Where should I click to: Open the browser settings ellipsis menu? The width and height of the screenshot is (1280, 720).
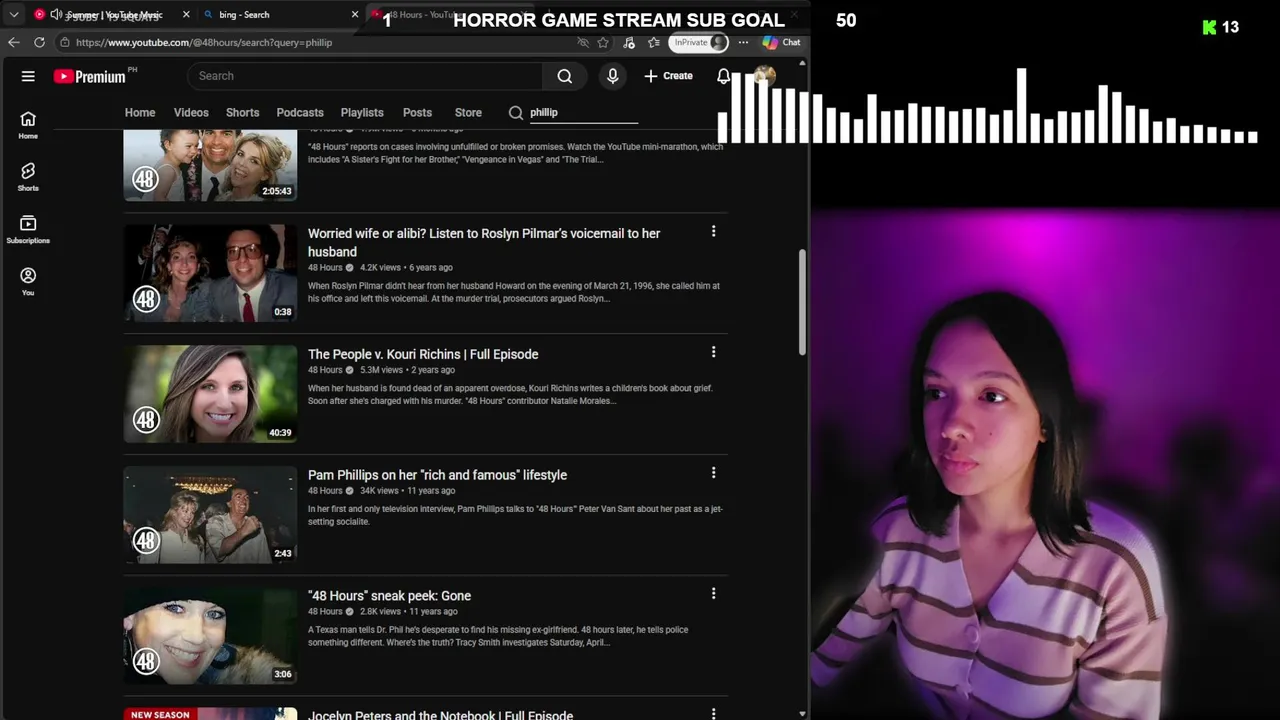(x=743, y=42)
